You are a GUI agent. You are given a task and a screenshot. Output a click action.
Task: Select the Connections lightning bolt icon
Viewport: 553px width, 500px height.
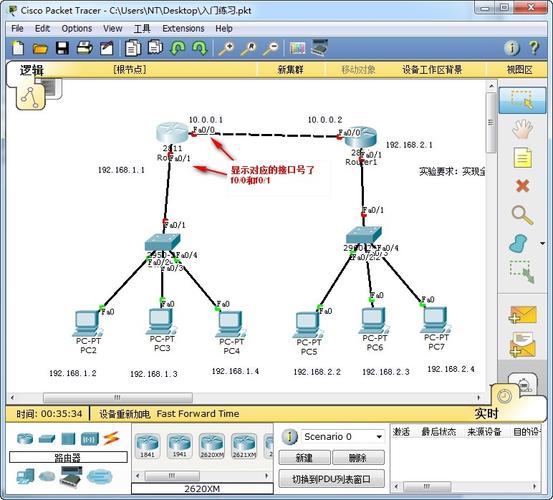[111, 438]
